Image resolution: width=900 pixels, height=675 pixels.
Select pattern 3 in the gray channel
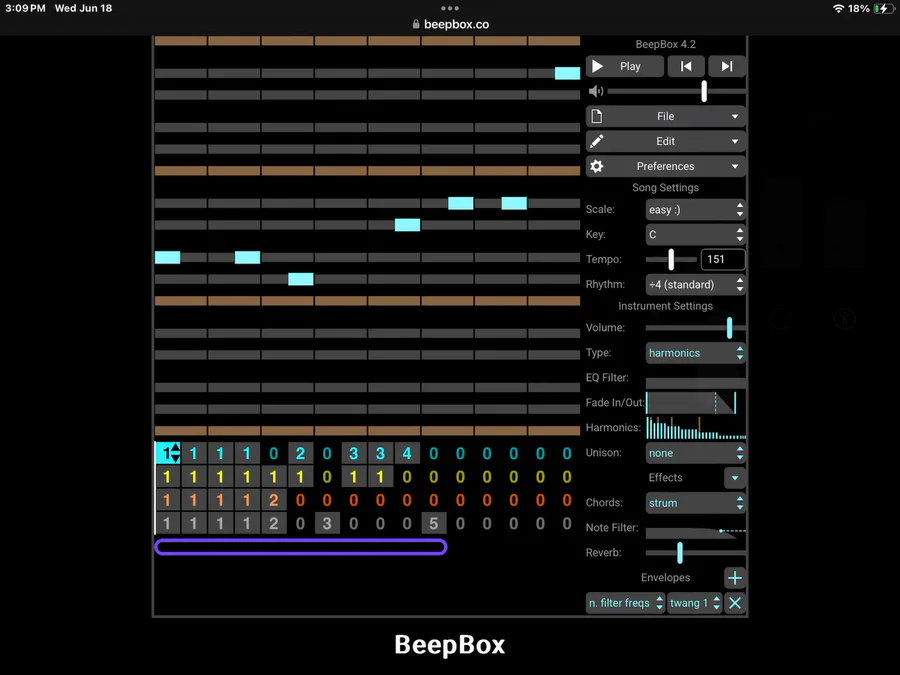[327, 523]
